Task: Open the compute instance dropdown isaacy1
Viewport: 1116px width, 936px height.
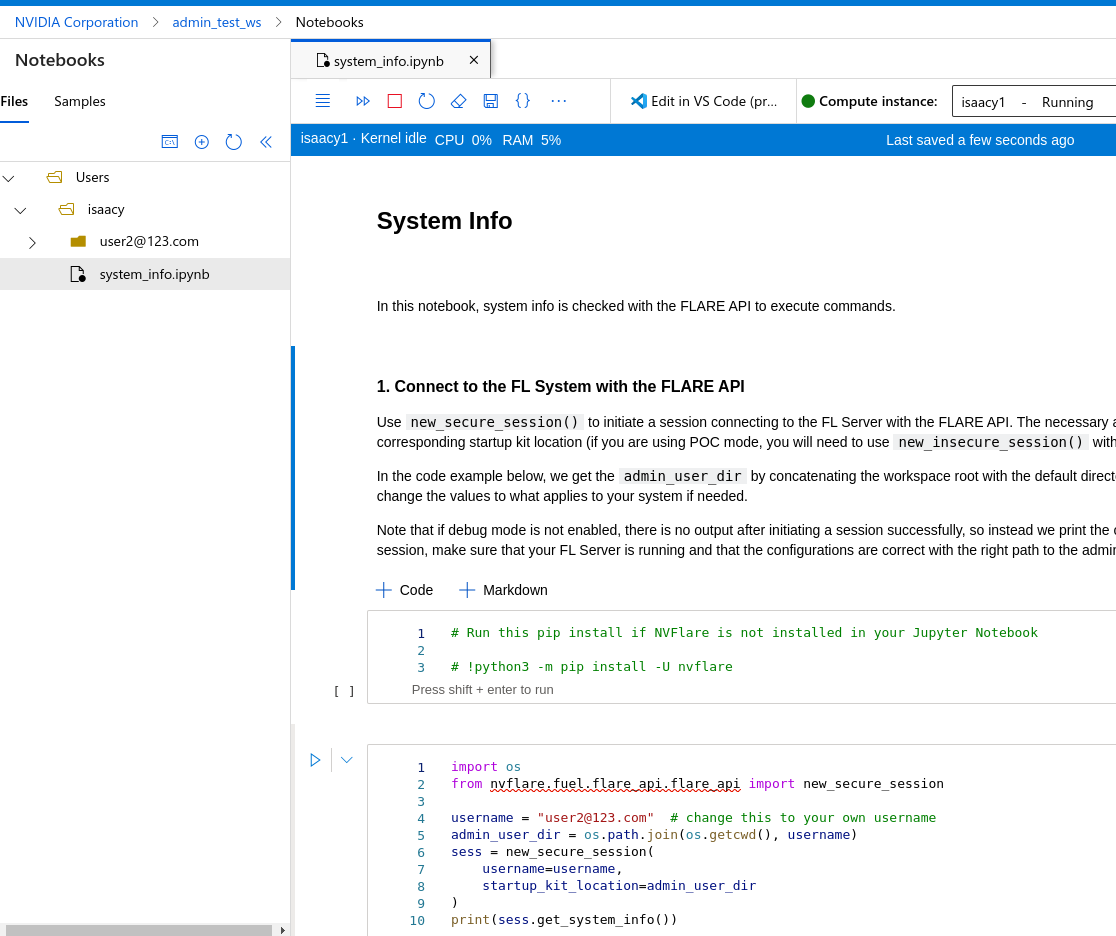Action: tap(1034, 102)
